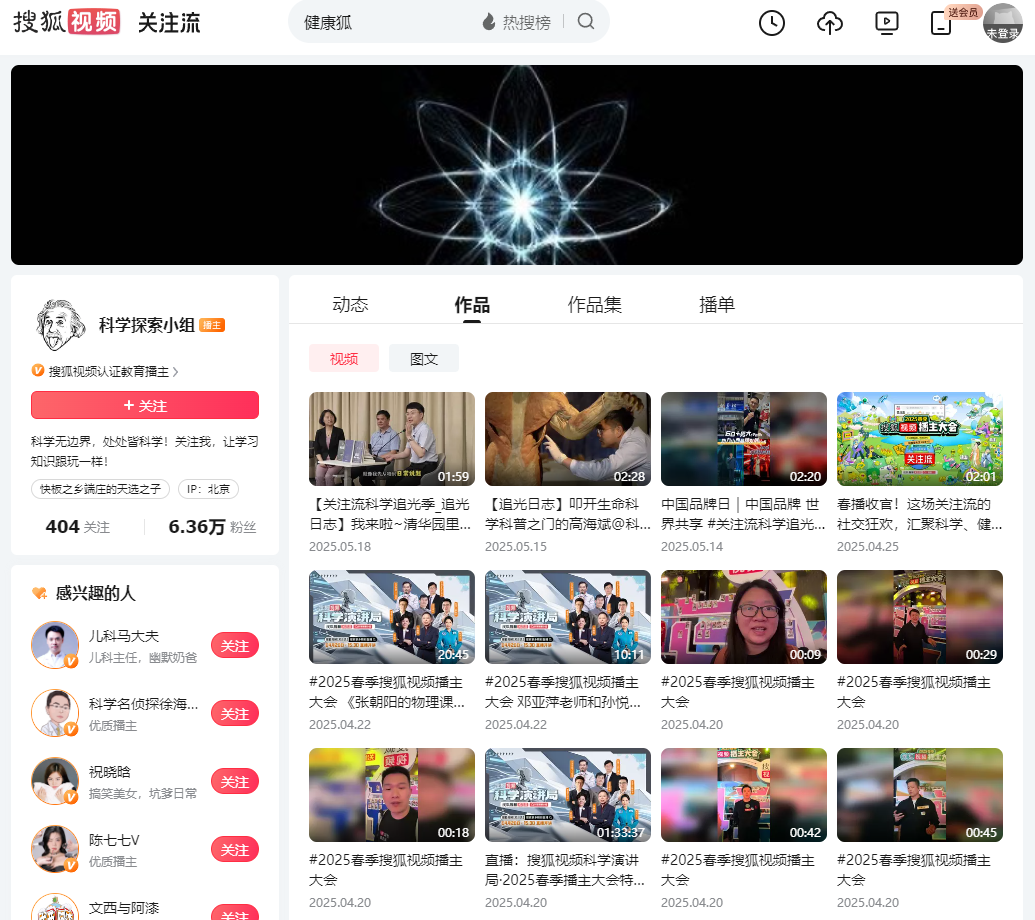Screen dimensions: 1035x920
Task: Click the date 2025.05.18
Action: (340, 546)
